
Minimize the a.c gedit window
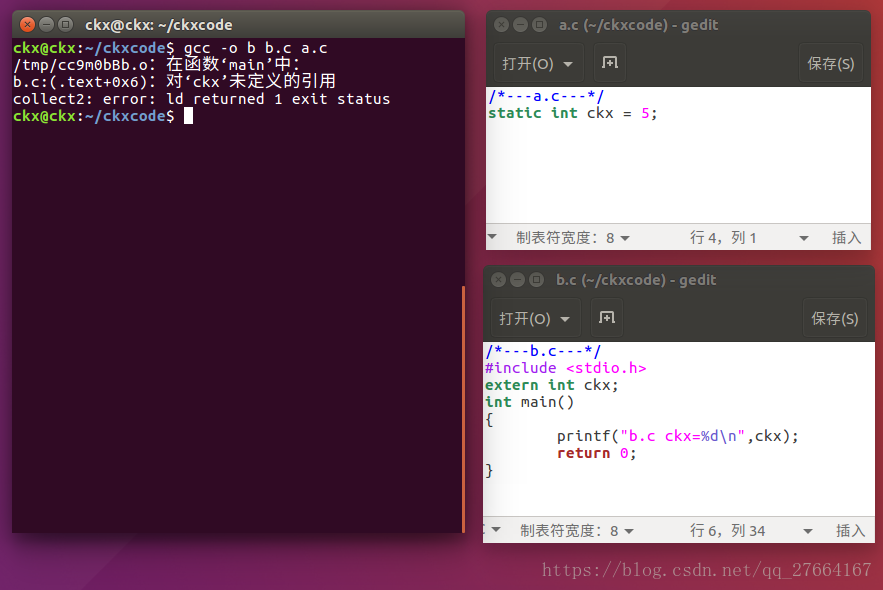point(520,25)
